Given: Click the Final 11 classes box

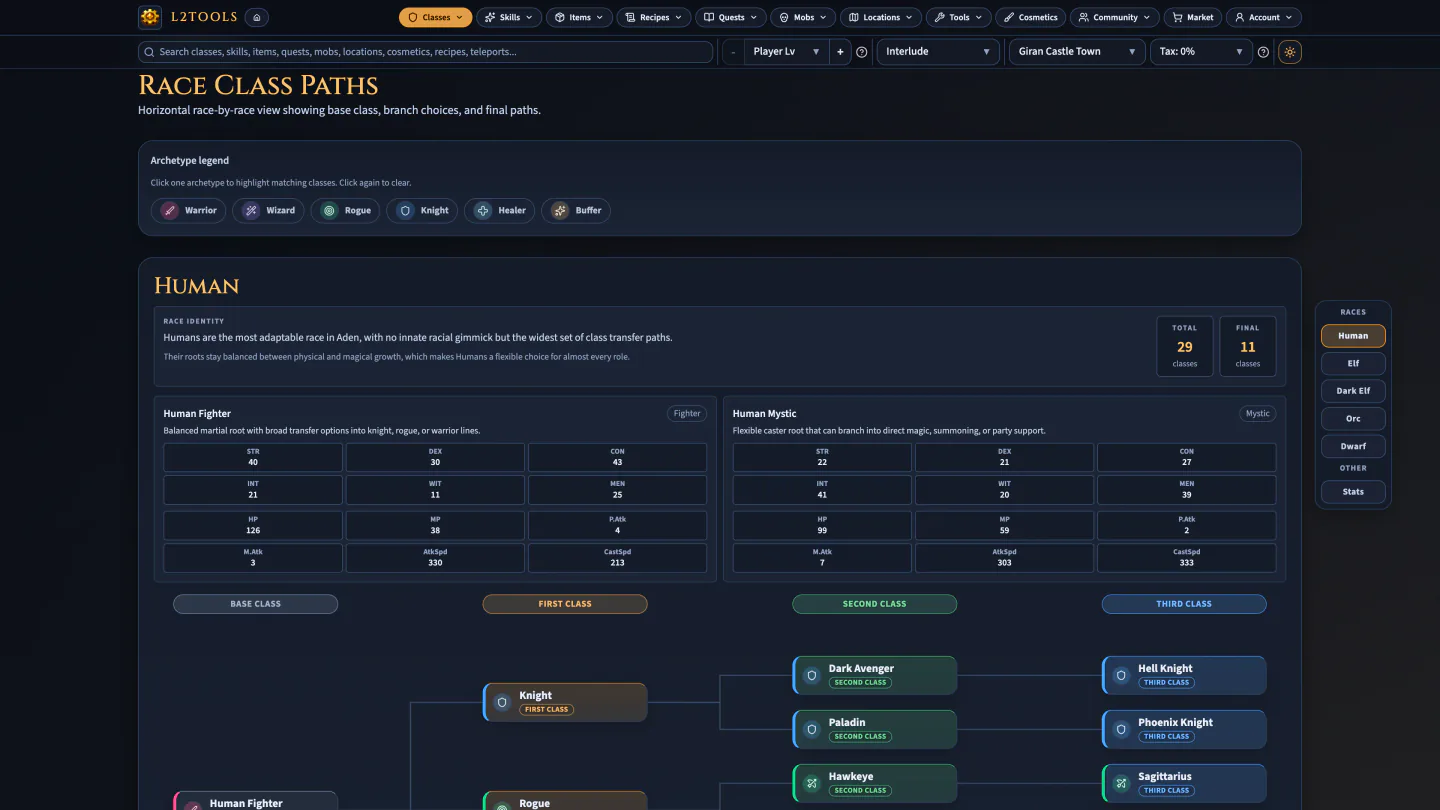Looking at the screenshot, I should [x=1248, y=347].
